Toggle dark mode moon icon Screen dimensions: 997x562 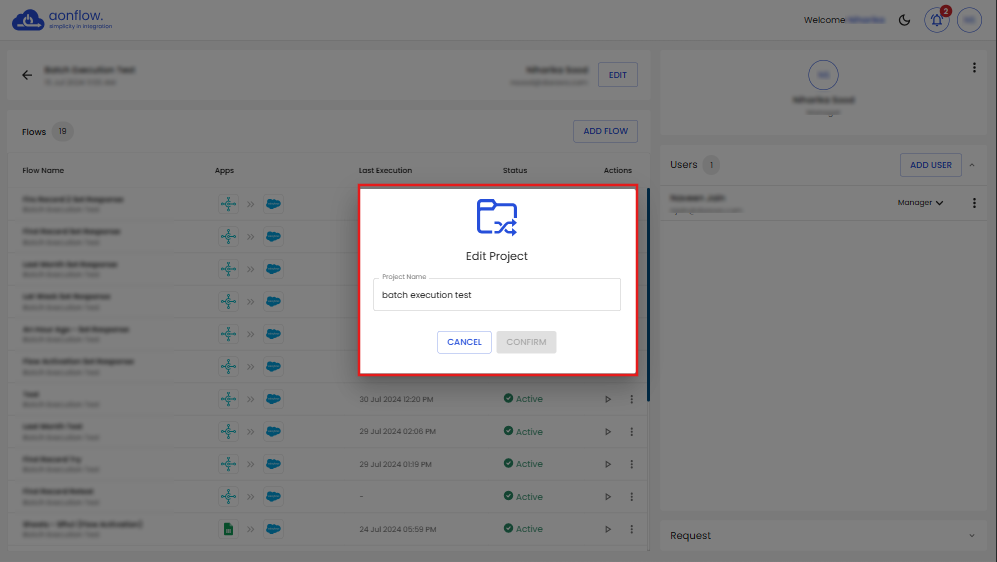(x=905, y=20)
